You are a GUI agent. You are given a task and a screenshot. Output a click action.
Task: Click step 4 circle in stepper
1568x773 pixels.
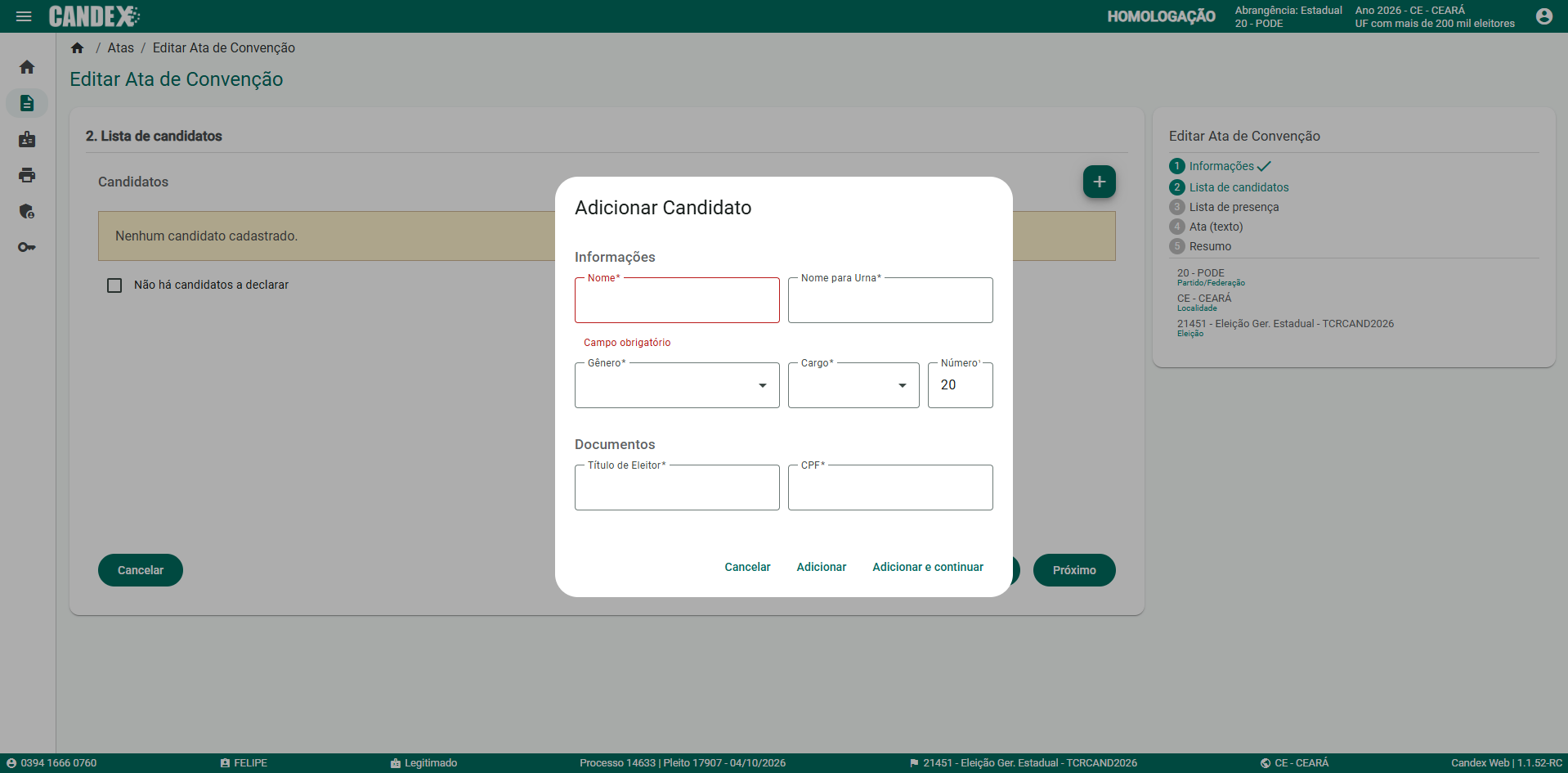tap(1177, 227)
